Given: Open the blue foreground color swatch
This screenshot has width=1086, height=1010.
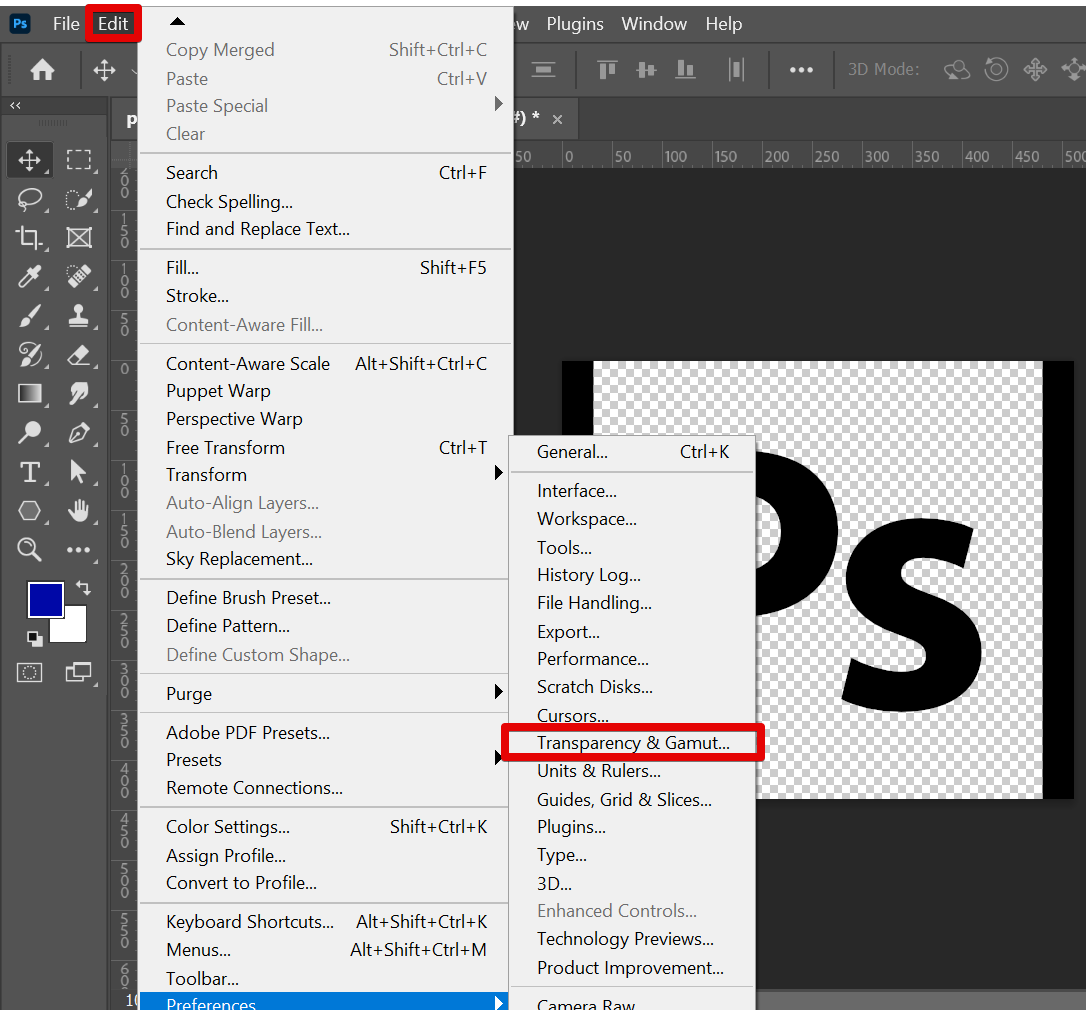Looking at the screenshot, I should pyautogui.click(x=45, y=599).
